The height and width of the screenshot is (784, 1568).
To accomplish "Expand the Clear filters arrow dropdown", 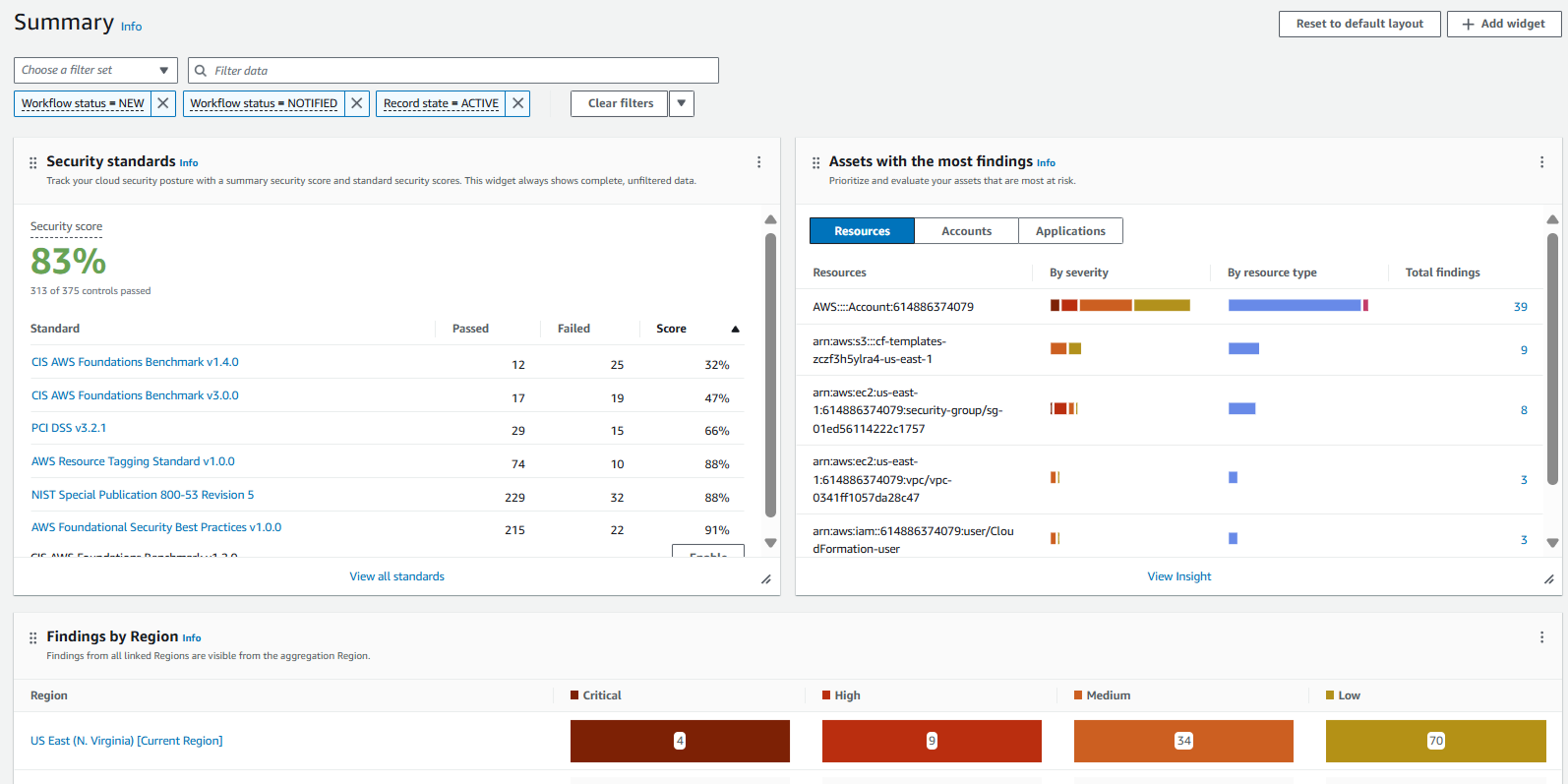I will [x=681, y=103].
